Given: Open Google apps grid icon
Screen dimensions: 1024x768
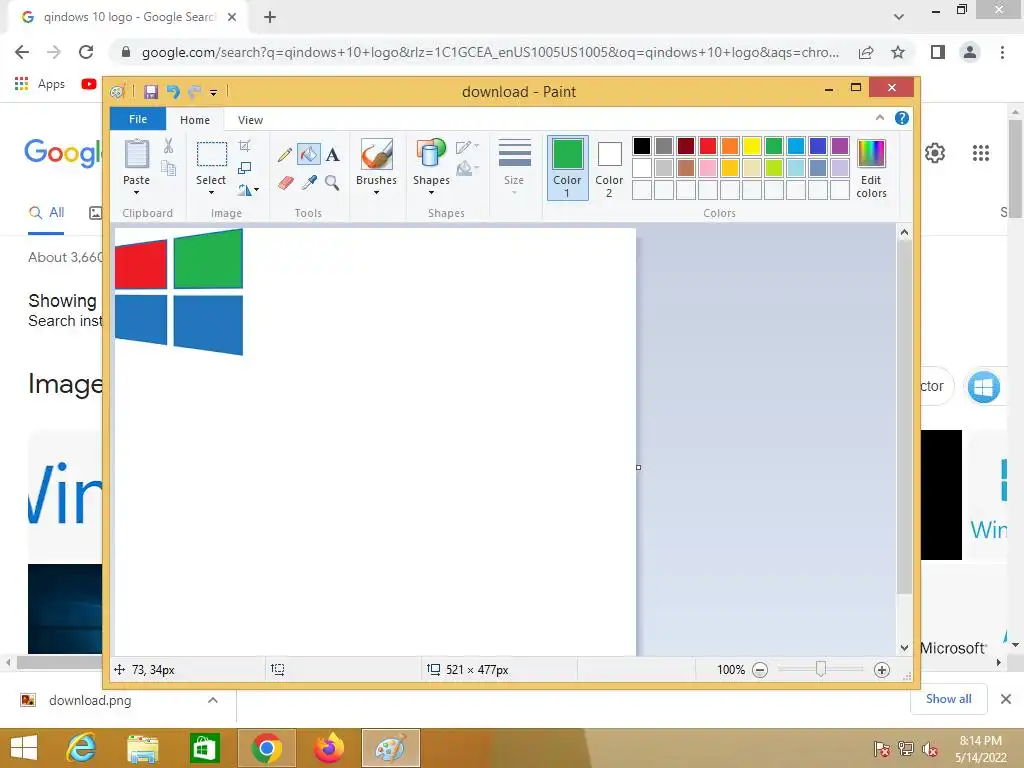Looking at the screenshot, I should pyautogui.click(x=981, y=153).
